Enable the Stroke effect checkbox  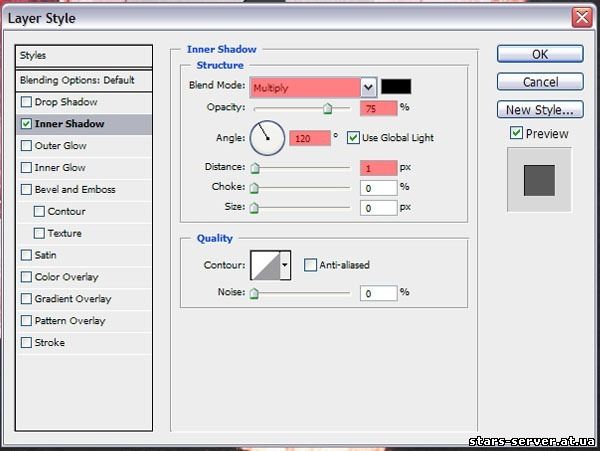(26, 343)
